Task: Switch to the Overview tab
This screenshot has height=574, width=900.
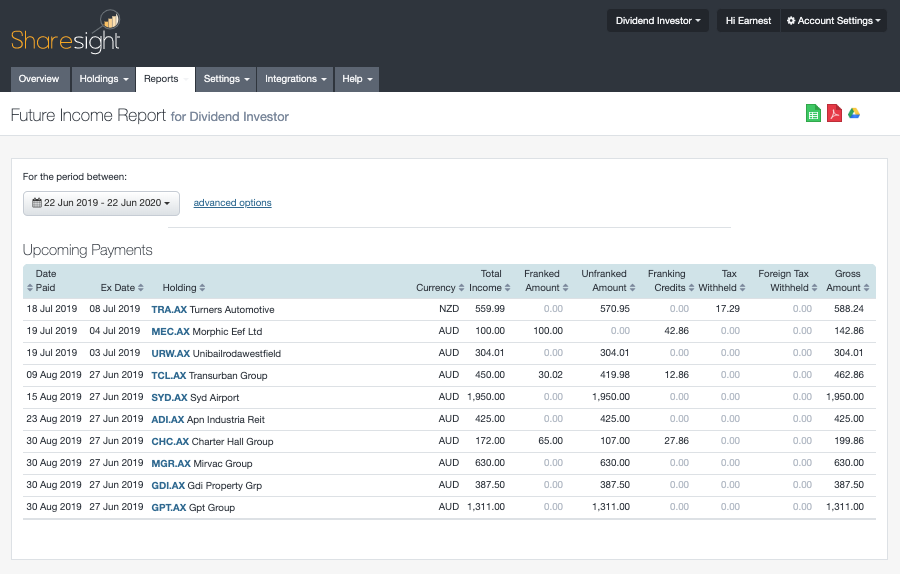Action: 39,79
